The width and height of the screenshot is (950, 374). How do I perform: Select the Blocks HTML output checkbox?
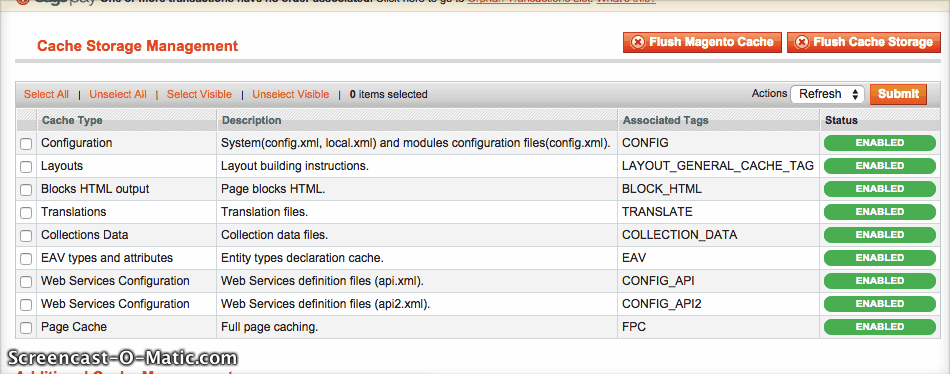26,190
